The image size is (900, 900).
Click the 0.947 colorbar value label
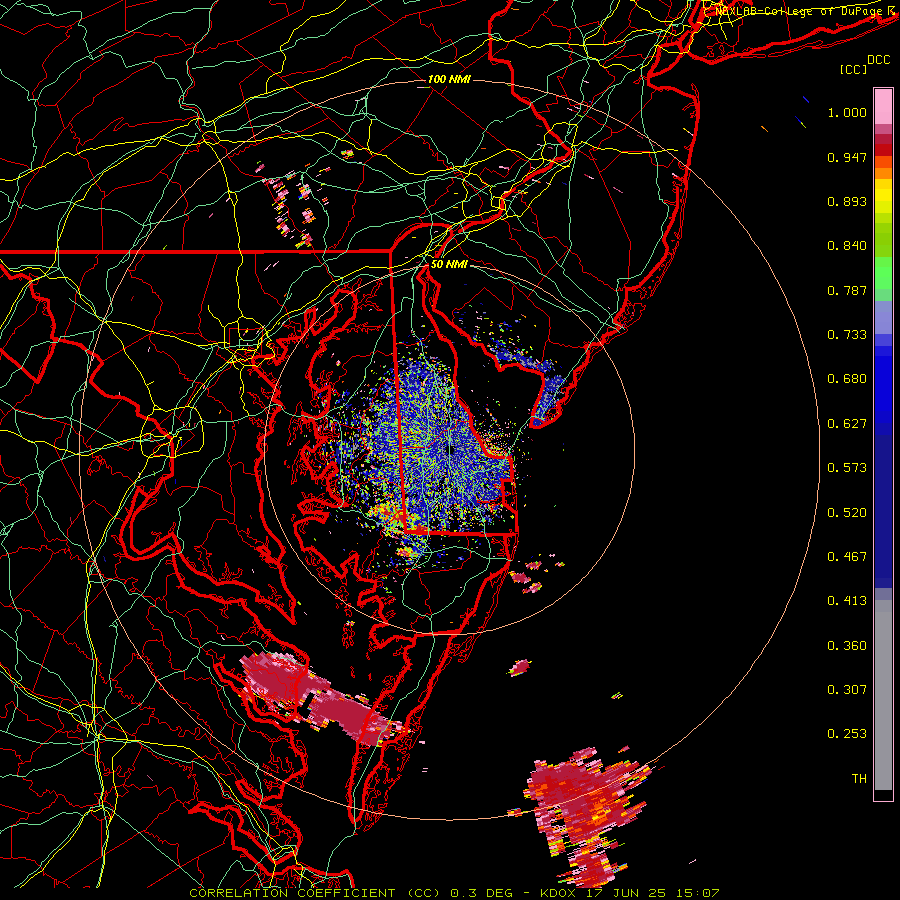[x=847, y=157]
